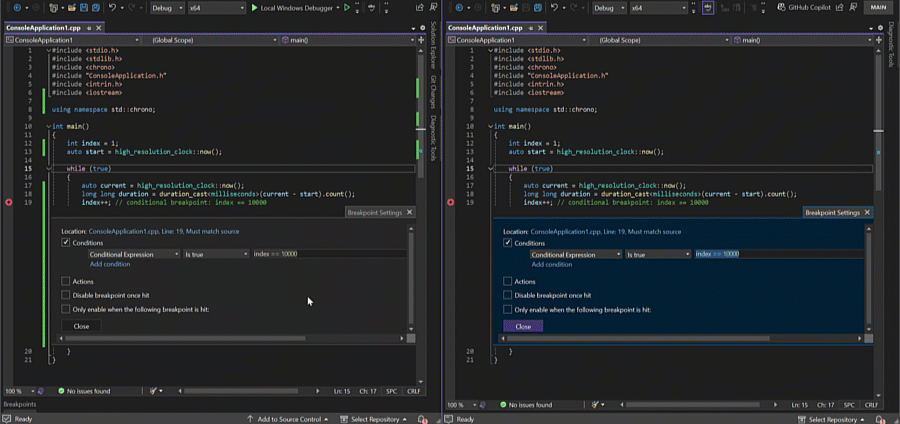Click purple Close button in right breakpoint settings
This screenshot has height=424, width=900.
(523, 326)
